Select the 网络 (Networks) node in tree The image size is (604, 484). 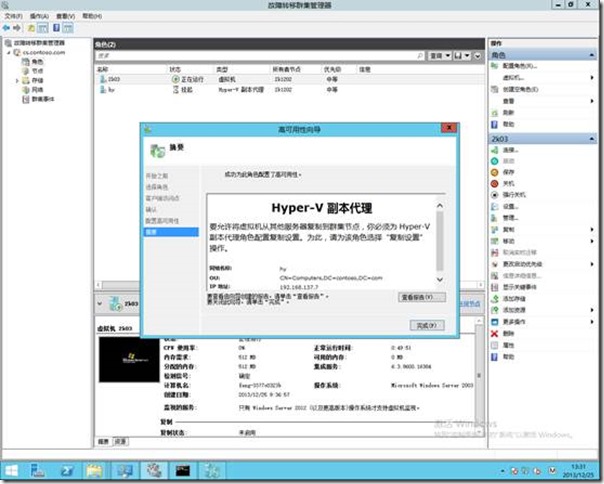coord(37,90)
